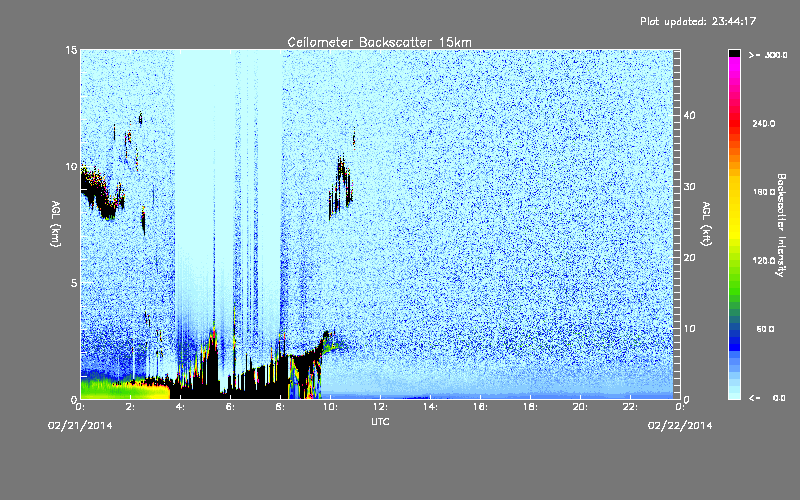This screenshot has height=500, width=800.
Task: Click the colorbar value 120.0
Action: (764, 260)
